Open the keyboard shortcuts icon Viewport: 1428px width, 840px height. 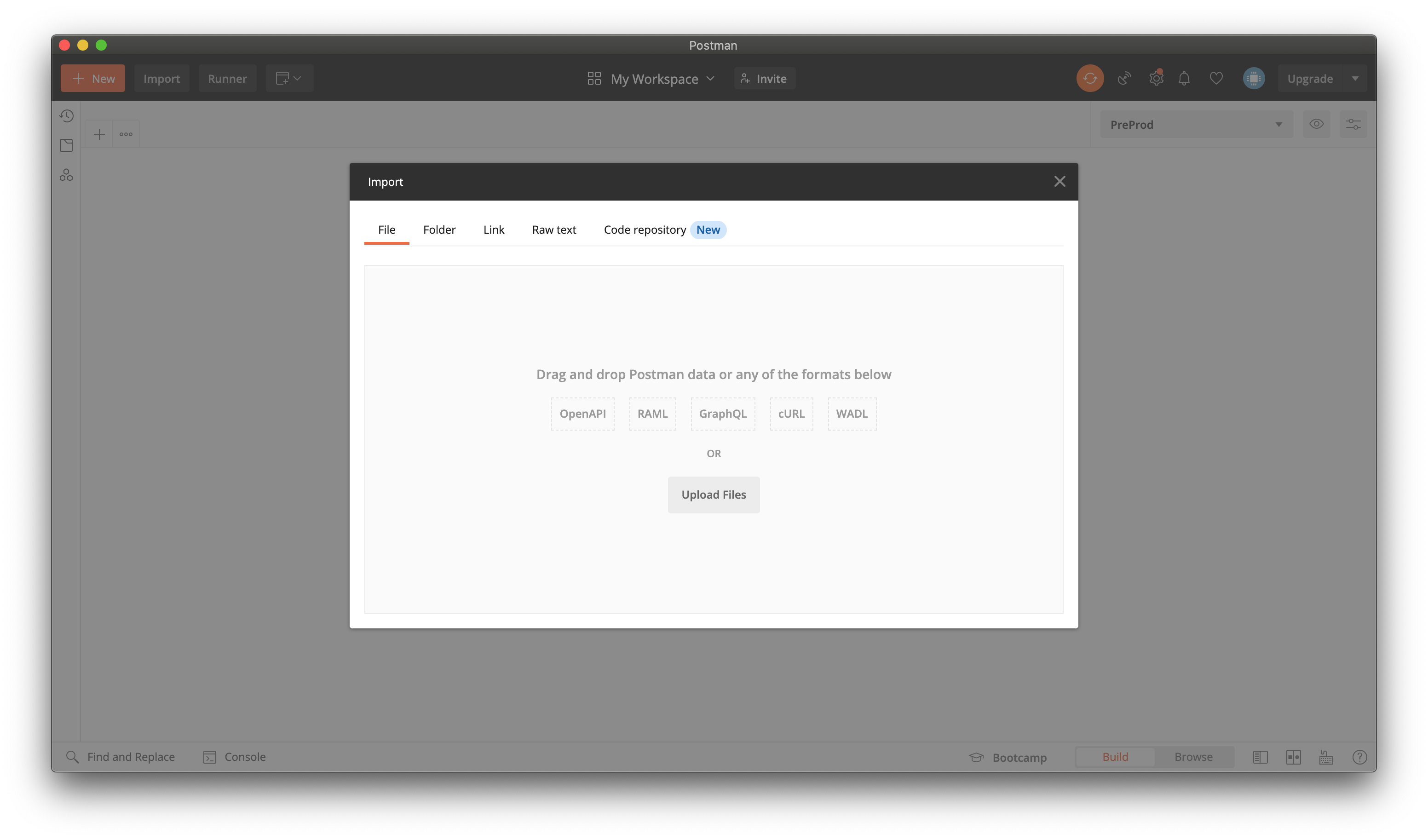[x=1326, y=757]
